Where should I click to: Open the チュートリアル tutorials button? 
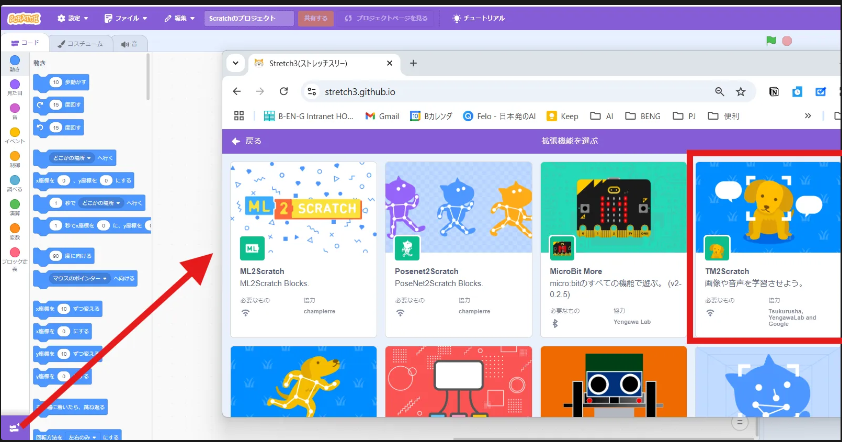pos(479,18)
